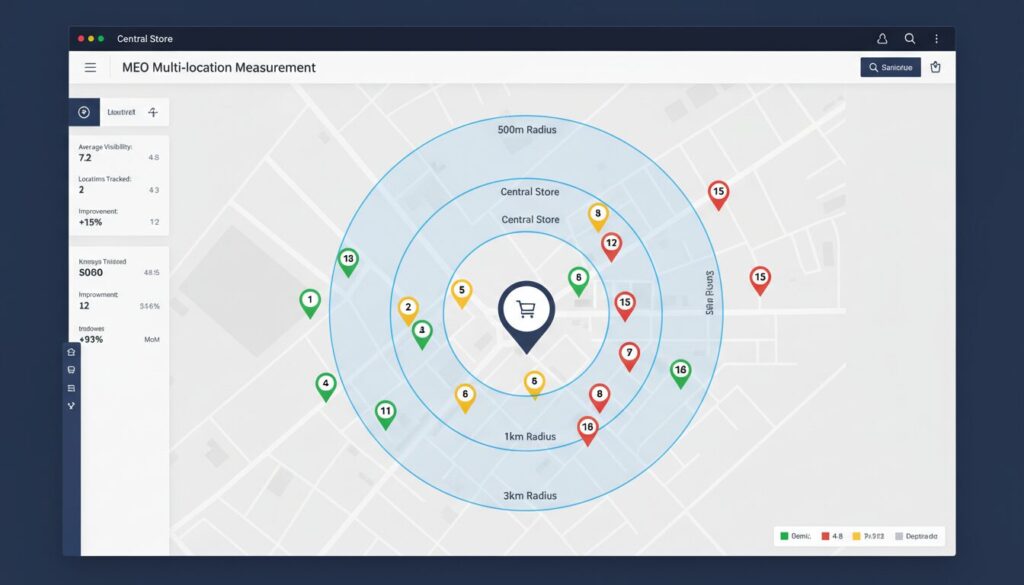Select green map pin number 1

pyautogui.click(x=310, y=300)
